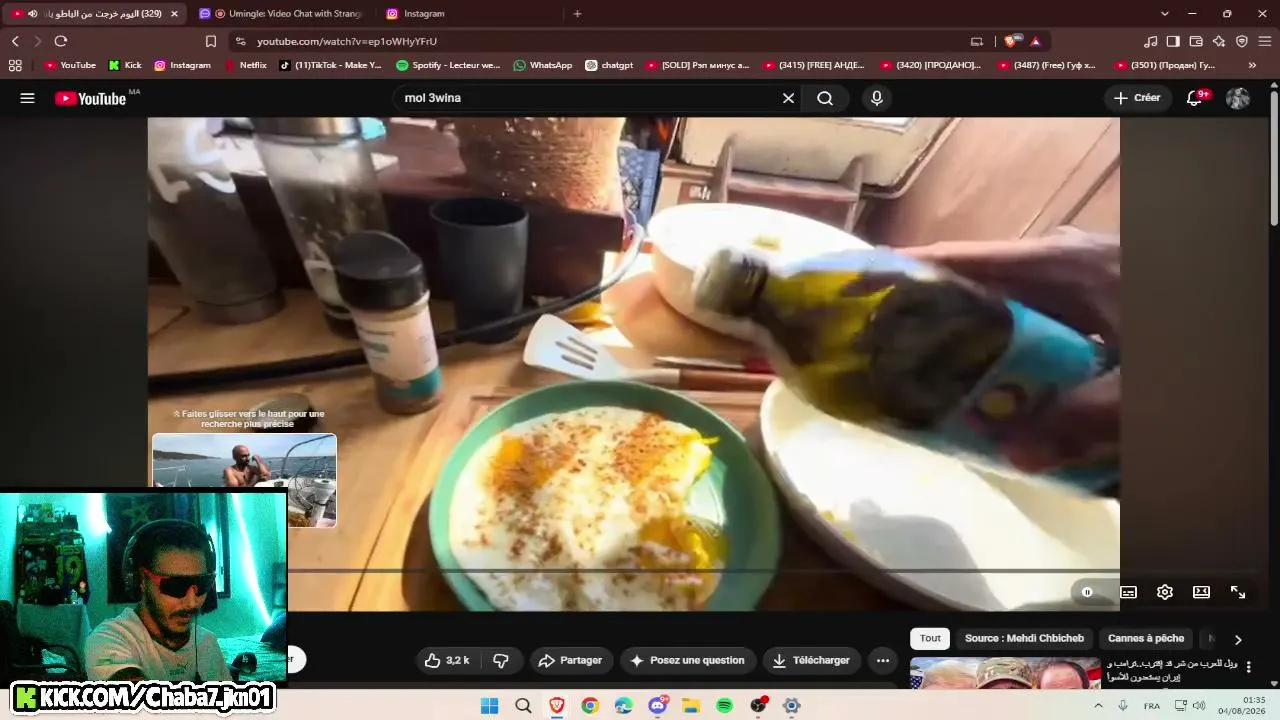Open Brave Shields lion icon
The image size is (1280, 720).
click(1009, 41)
